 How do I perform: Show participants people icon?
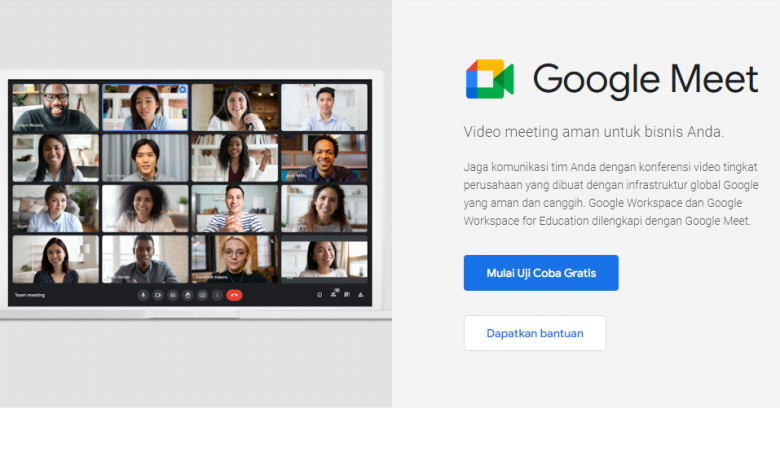(333, 294)
